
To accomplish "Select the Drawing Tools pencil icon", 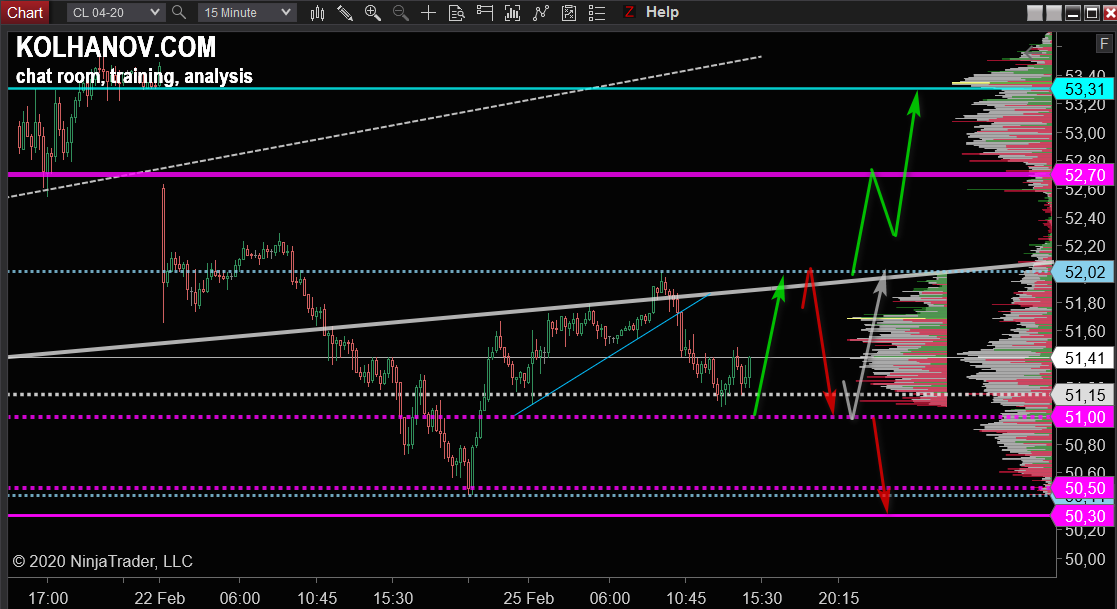I will [x=346, y=12].
